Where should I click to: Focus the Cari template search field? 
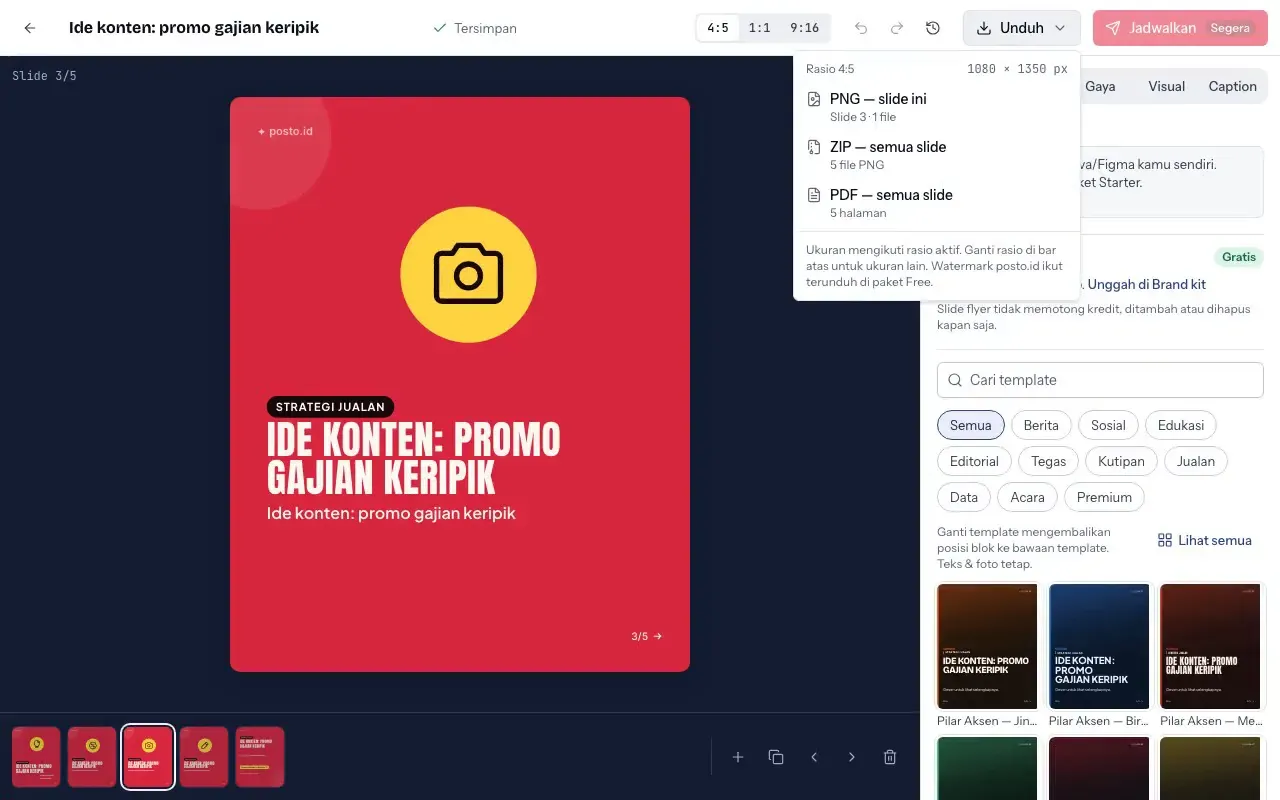[x=1100, y=380]
